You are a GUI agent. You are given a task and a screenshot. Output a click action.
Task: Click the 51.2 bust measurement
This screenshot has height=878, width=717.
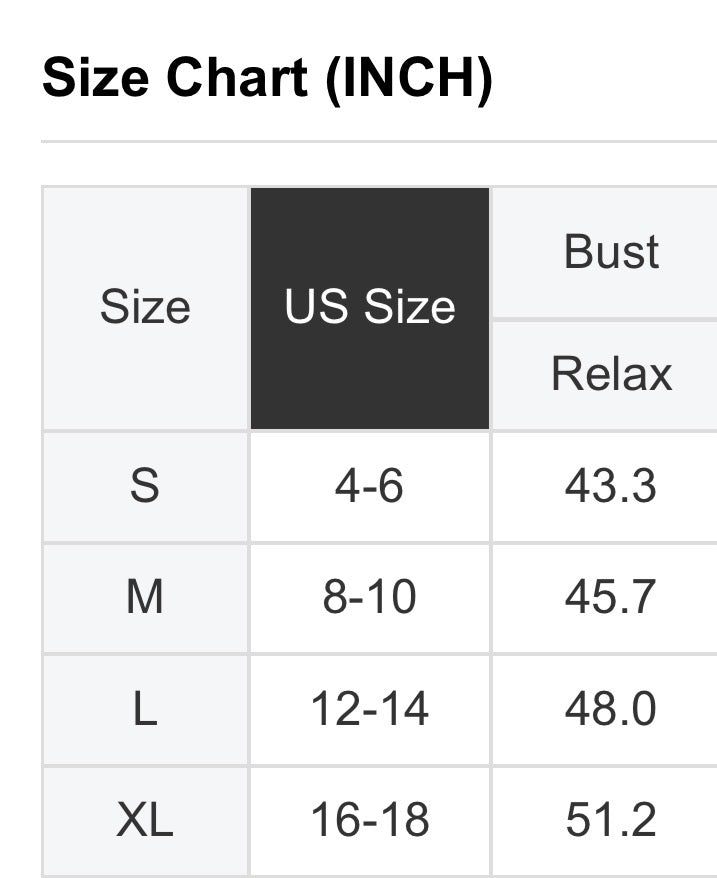tap(611, 821)
